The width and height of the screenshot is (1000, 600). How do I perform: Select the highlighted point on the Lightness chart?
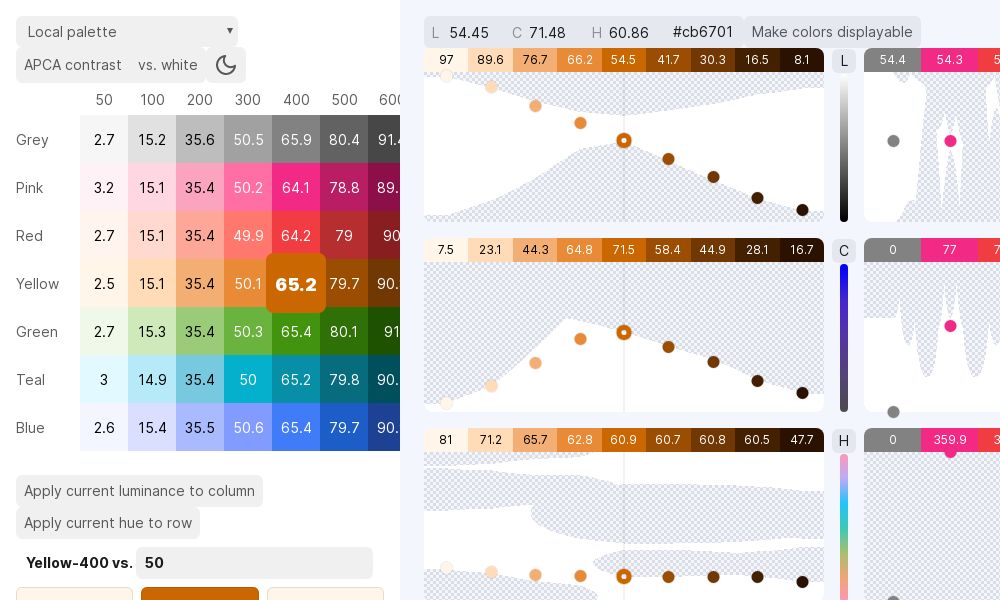[624, 140]
